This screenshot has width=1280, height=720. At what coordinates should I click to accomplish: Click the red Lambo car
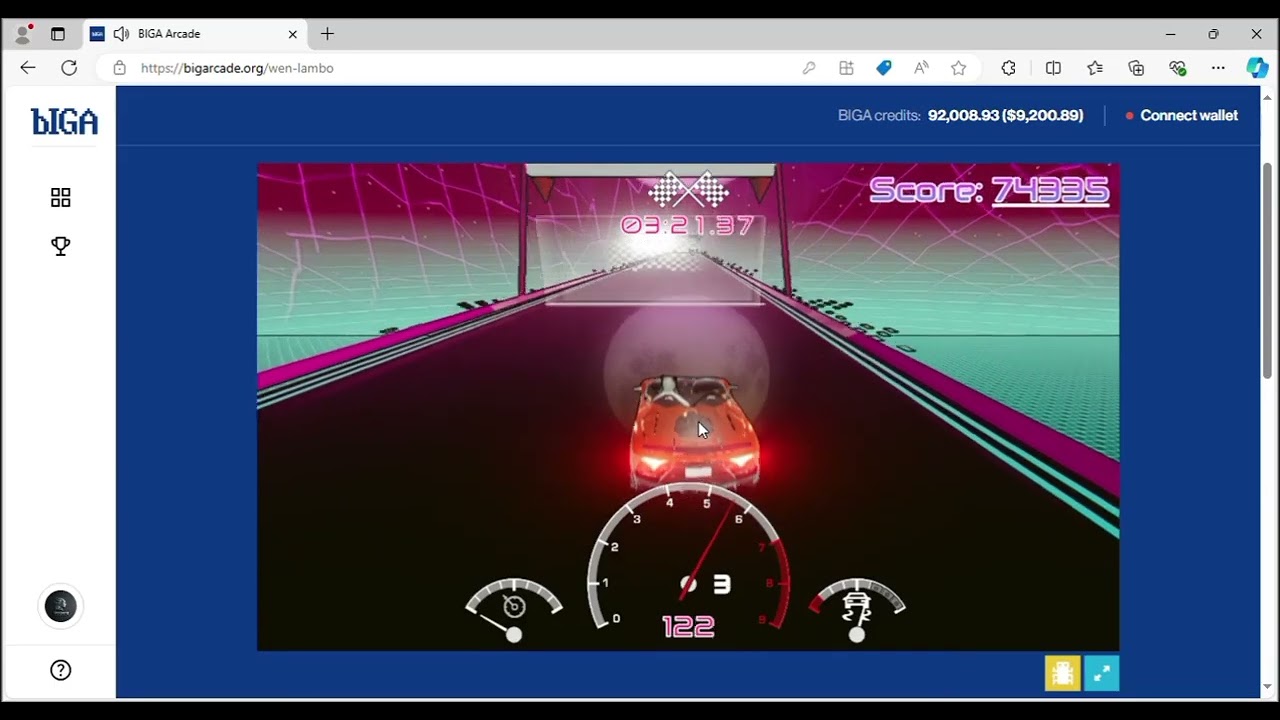pos(695,430)
